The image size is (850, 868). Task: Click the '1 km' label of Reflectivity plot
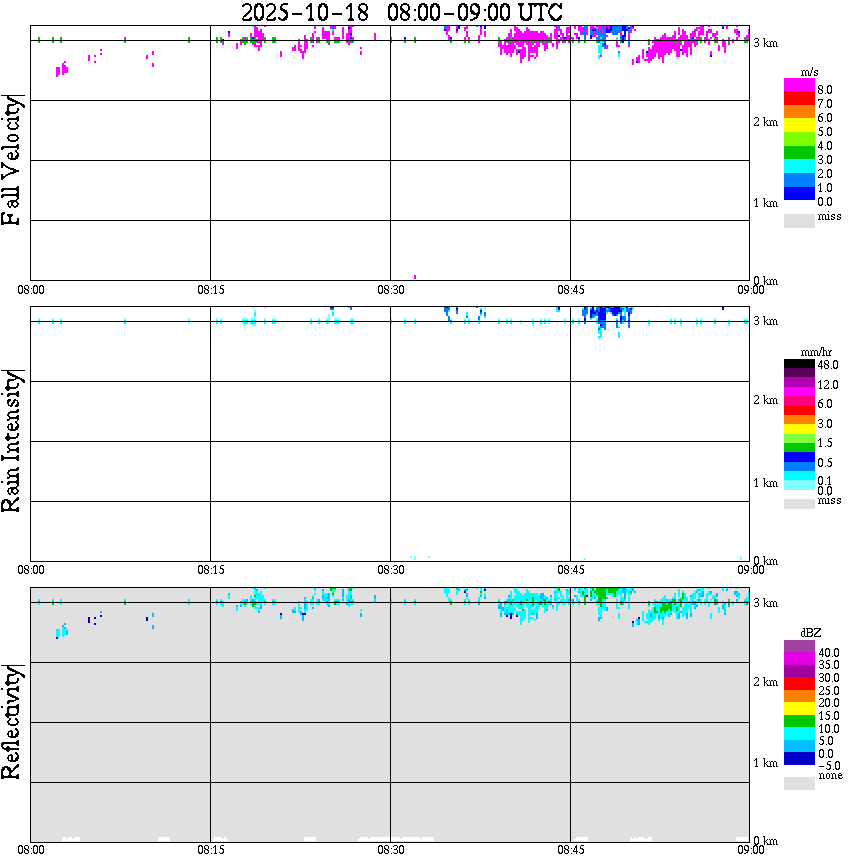tap(766, 763)
